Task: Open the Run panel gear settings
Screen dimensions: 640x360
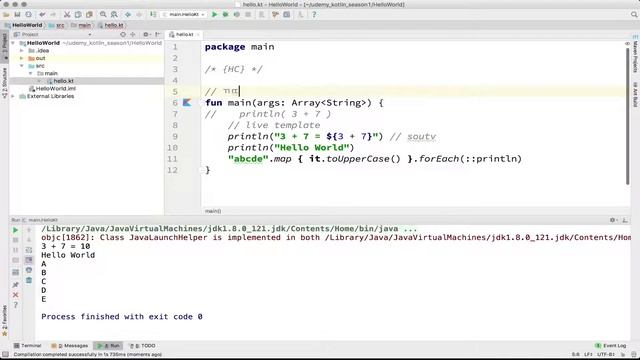Action: [x=613, y=220]
